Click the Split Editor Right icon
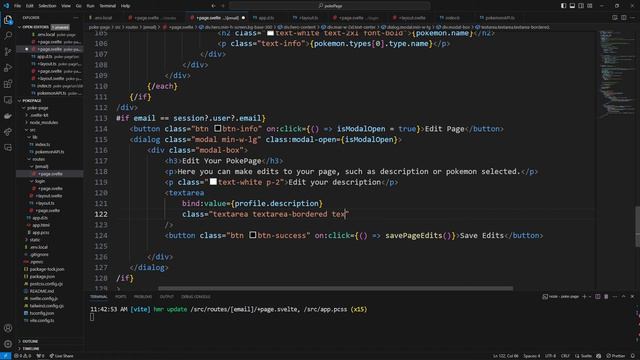The image size is (640, 360). (x=624, y=18)
